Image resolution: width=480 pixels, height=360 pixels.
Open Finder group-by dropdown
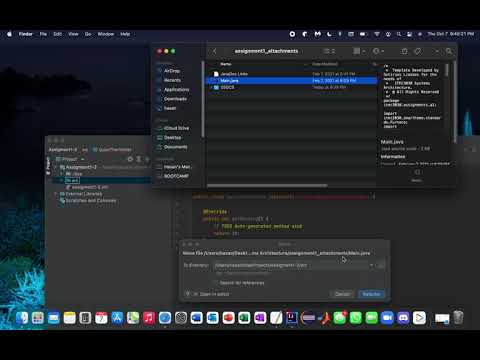pyautogui.click(x=359, y=51)
